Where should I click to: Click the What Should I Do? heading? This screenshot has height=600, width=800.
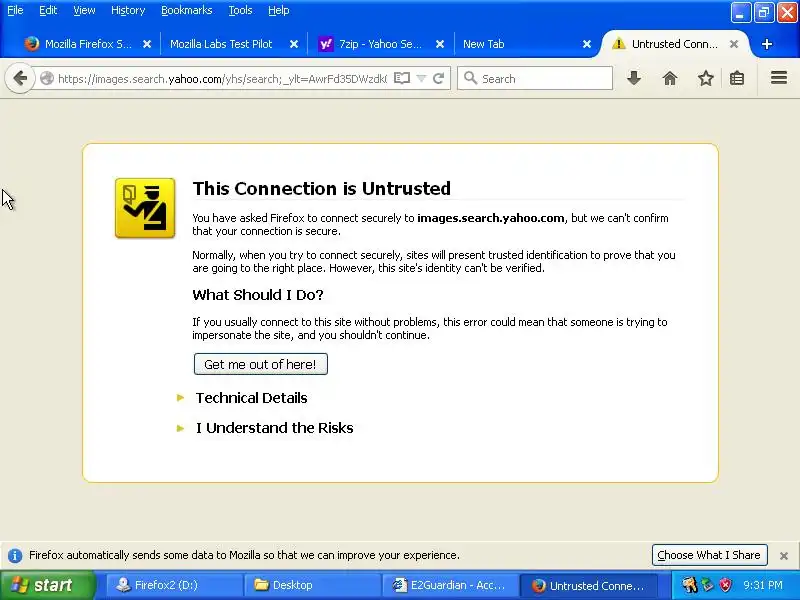tap(258, 295)
